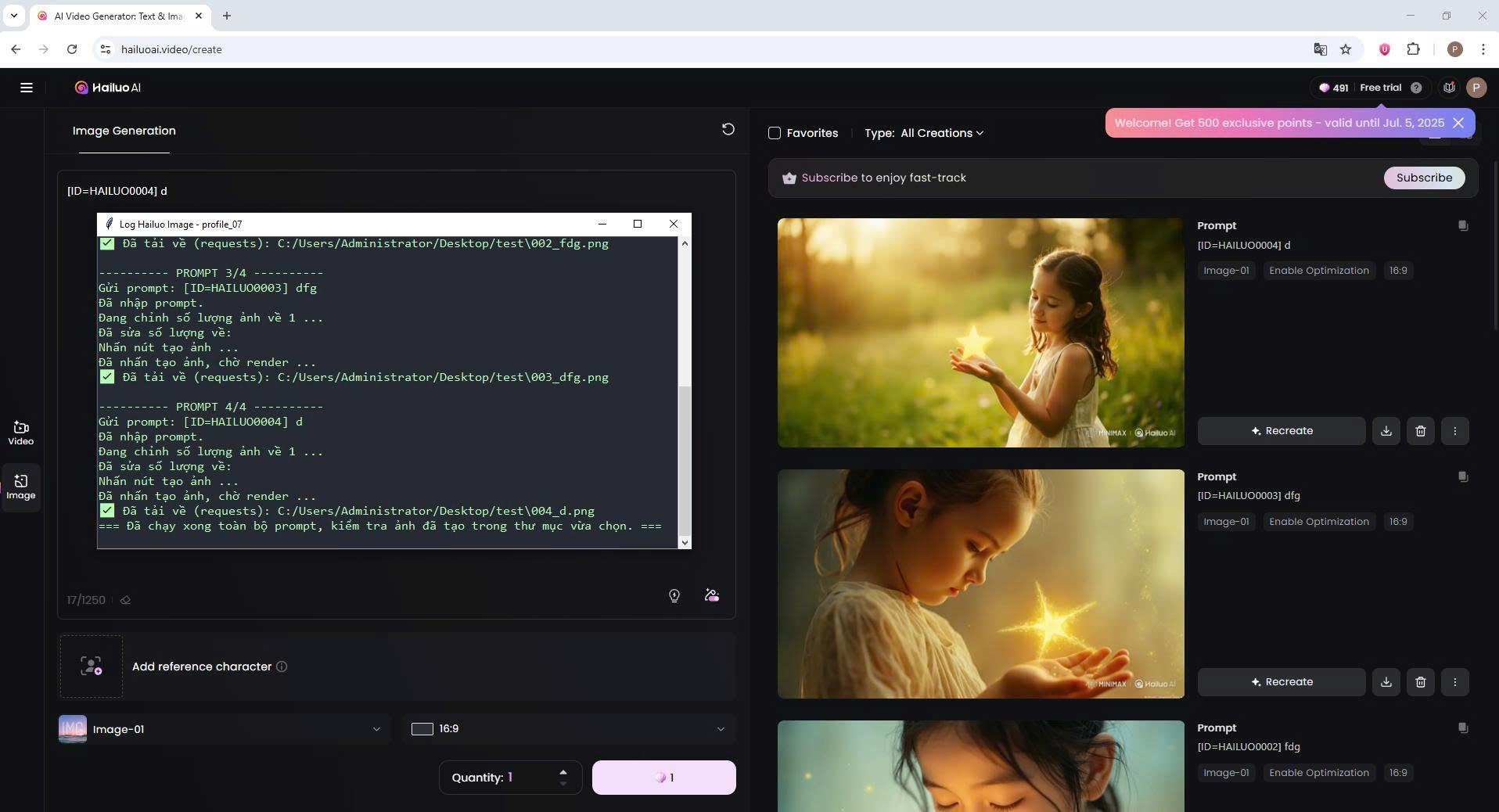Open a new browser tab
1499x812 pixels.
(x=227, y=16)
